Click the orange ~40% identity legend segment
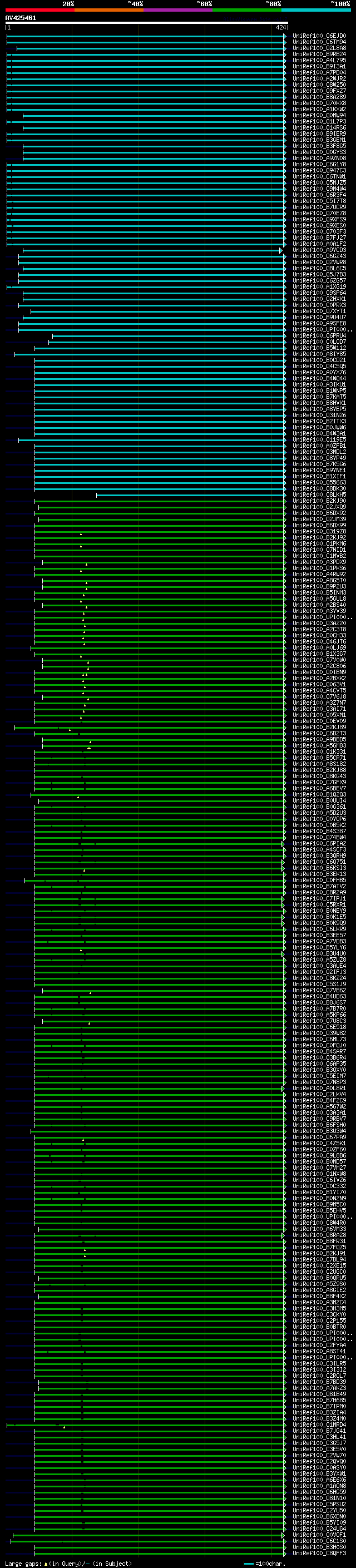The height and width of the screenshot is (1568, 356). 109,10
